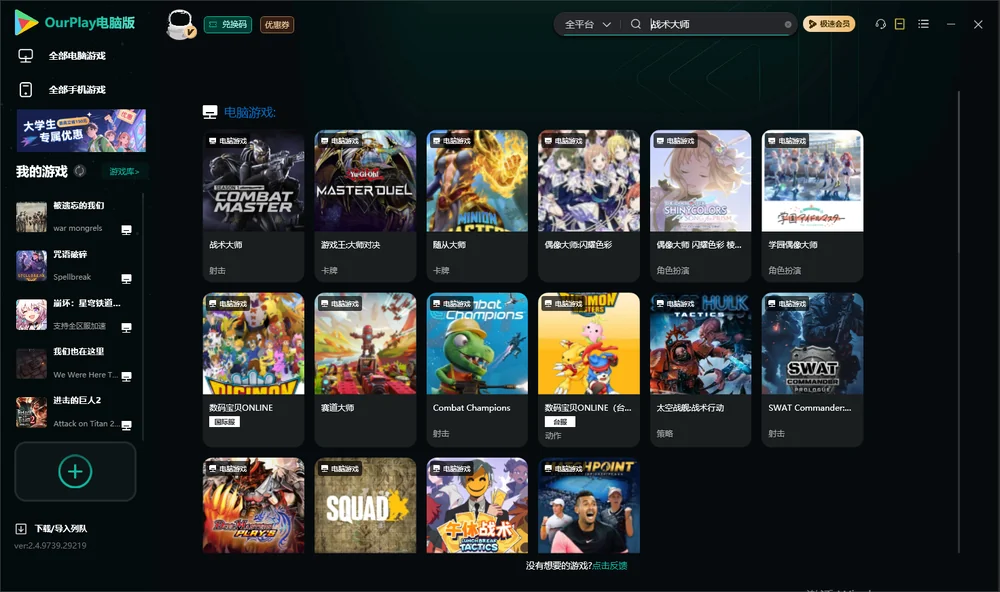Open the Combat Champions game card
1000x592 pixels.
pyautogui.click(x=477, y=369)
